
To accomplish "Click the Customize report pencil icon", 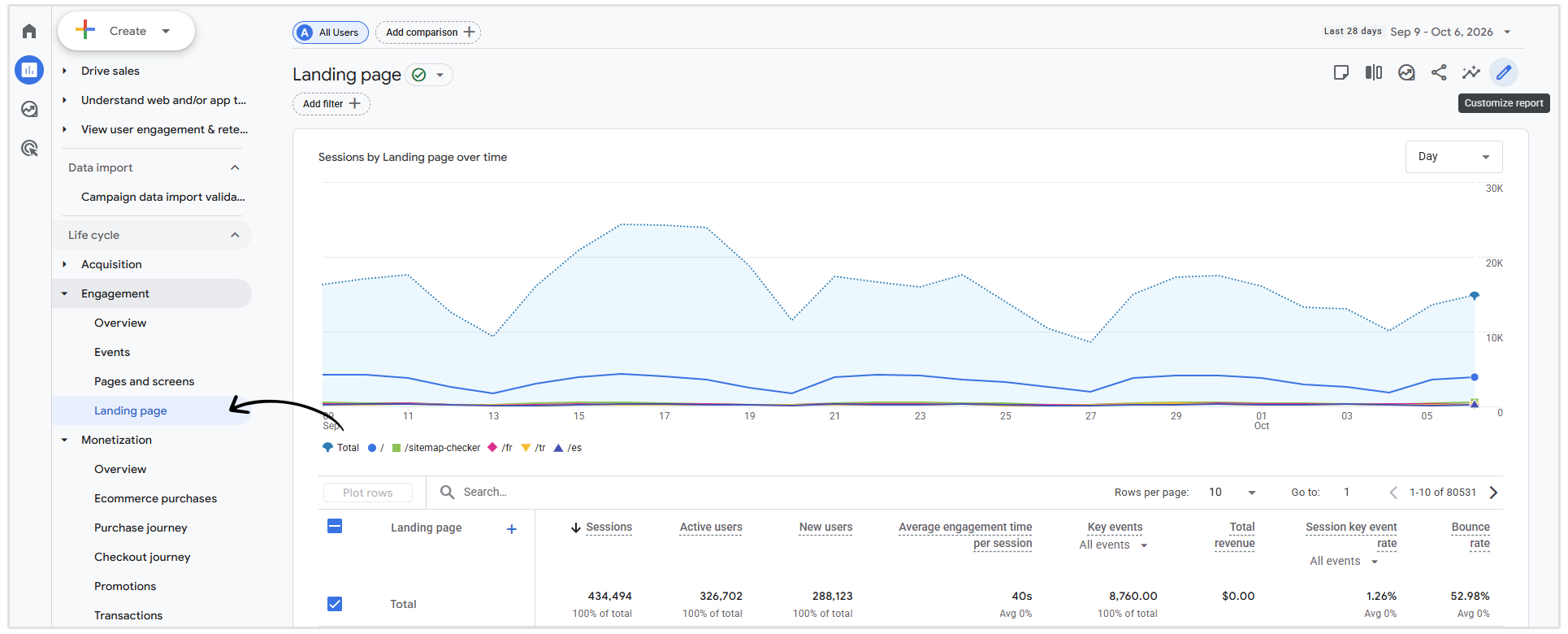I will [1504, 72].
